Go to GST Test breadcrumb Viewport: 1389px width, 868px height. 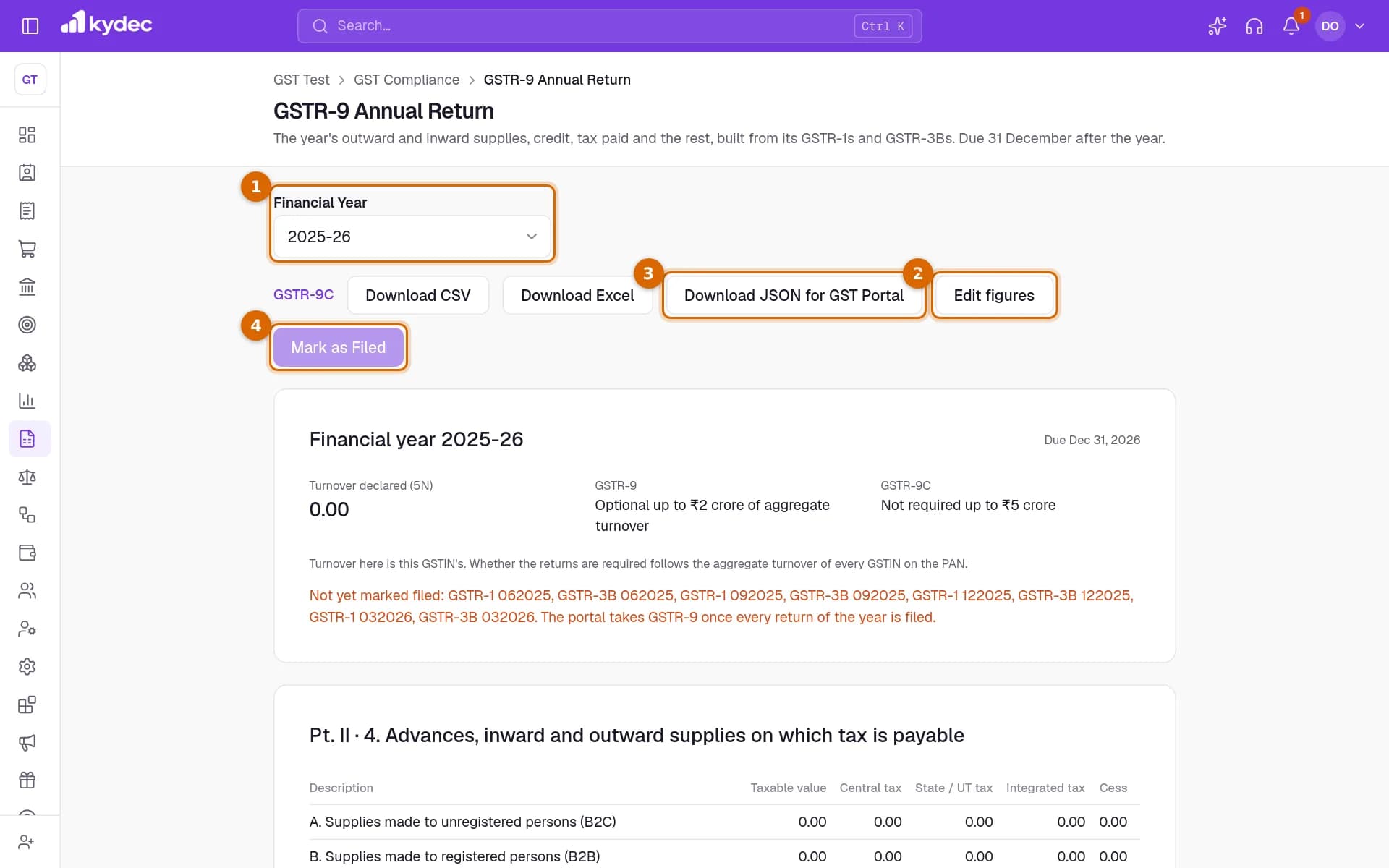click(x=301, y=80)
